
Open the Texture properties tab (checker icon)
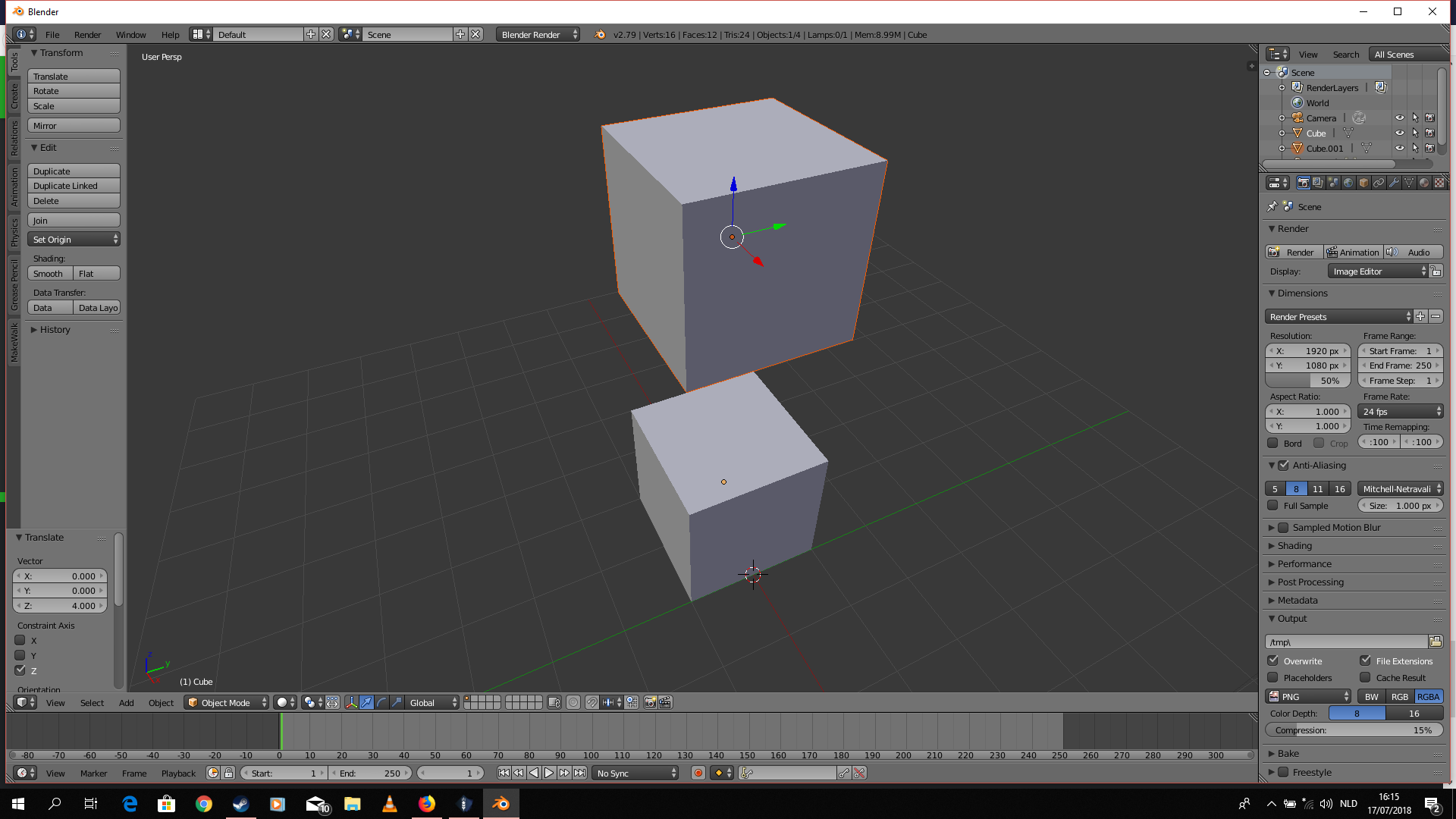click(x=1439, y=183)
